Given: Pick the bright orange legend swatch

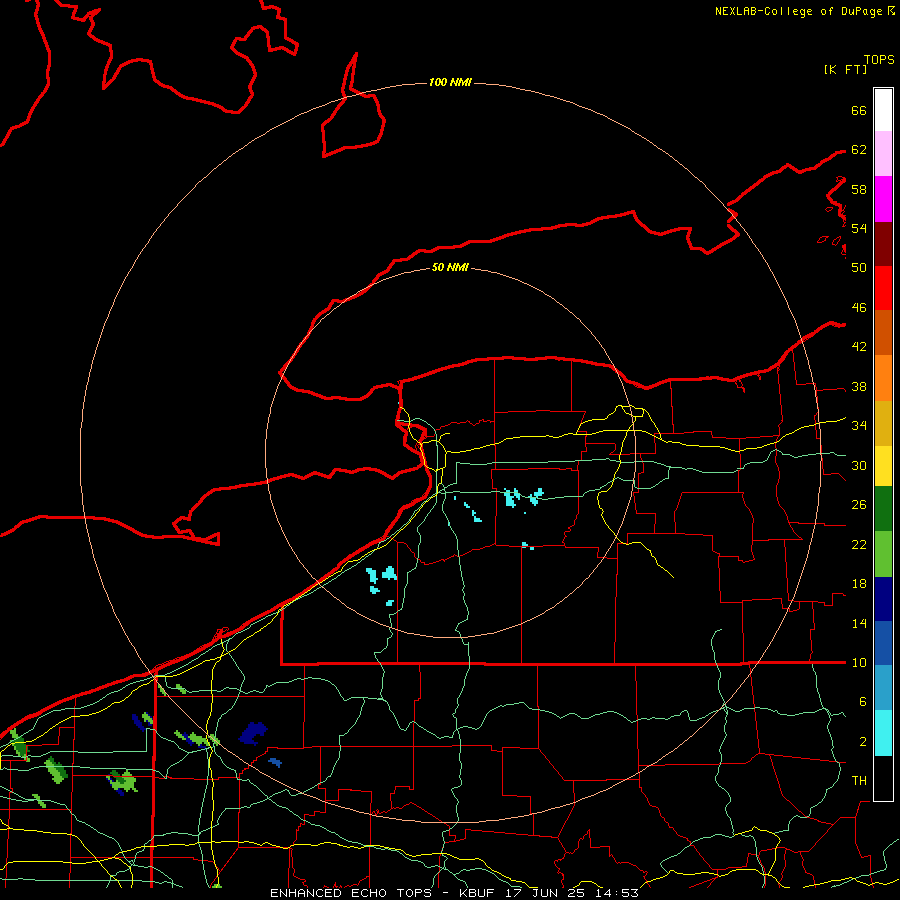Looking at the screenshot, I should tap(883, 378).
